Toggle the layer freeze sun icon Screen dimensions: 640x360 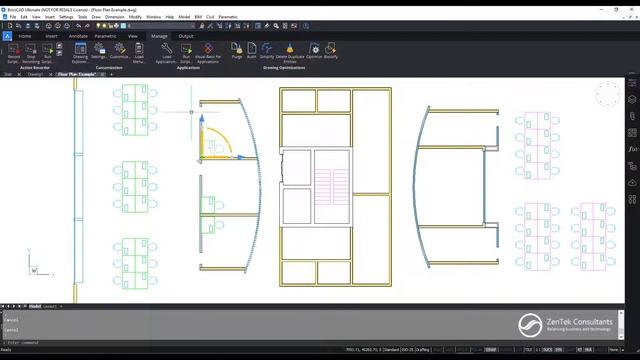click(104, 26)
